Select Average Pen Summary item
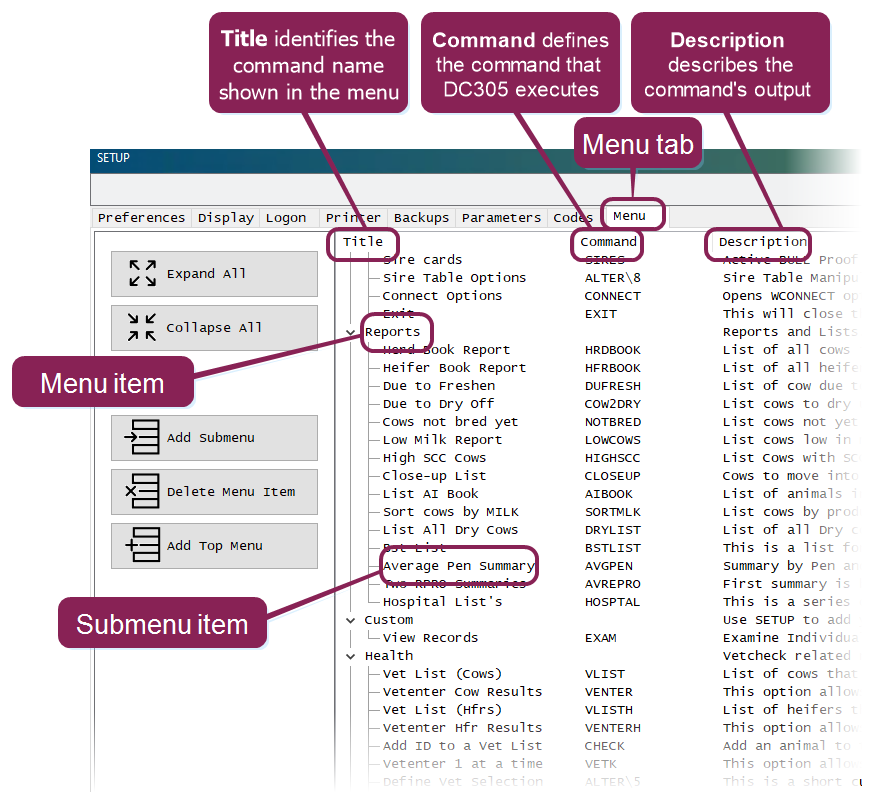This screenshot has width=874, height=804. coord(458,566)
